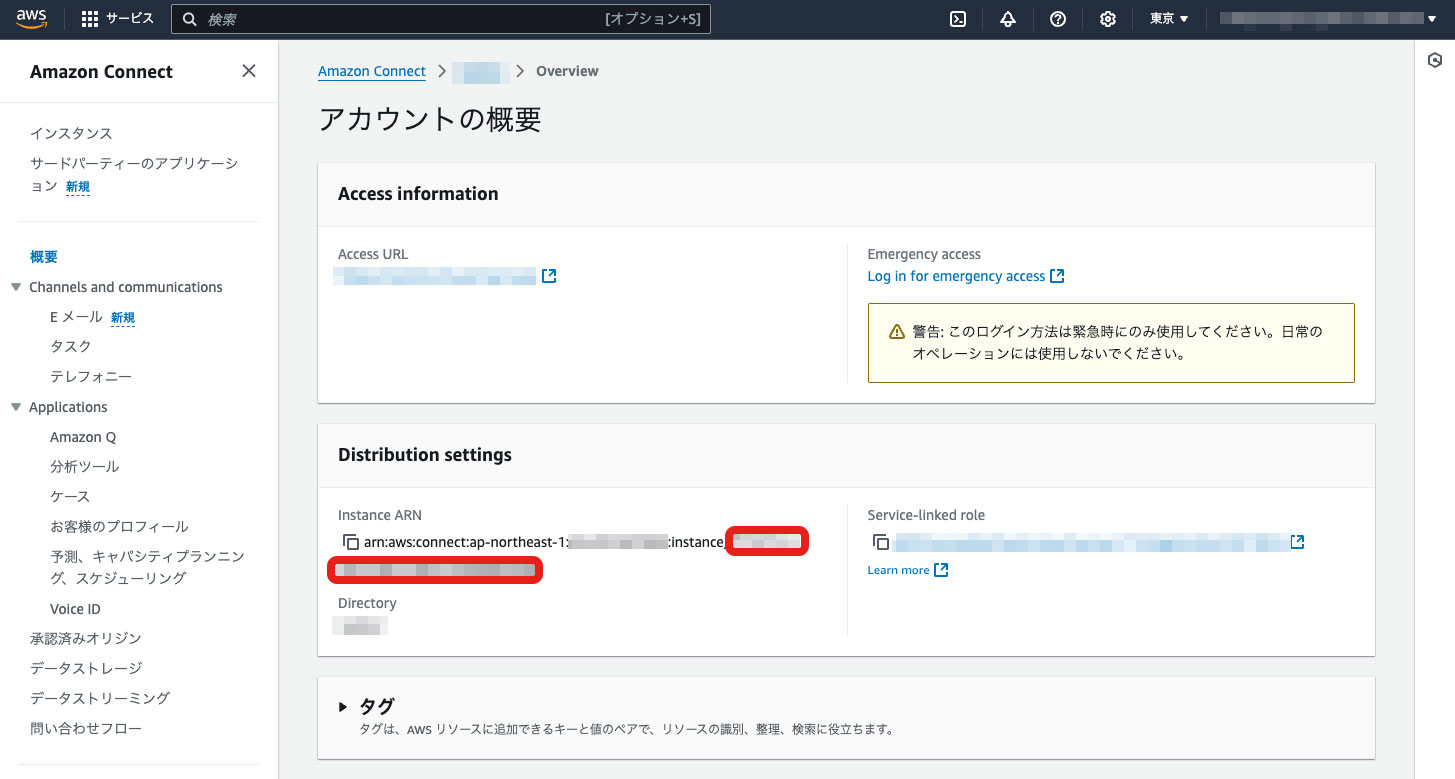
Task: Go to インスタンス in sidebar
Action: [71, 133]
